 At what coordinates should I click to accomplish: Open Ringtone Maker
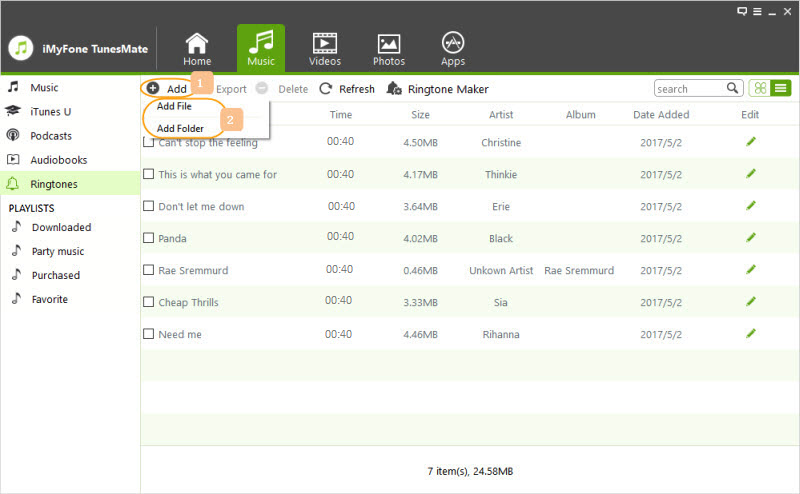[448, 89]
